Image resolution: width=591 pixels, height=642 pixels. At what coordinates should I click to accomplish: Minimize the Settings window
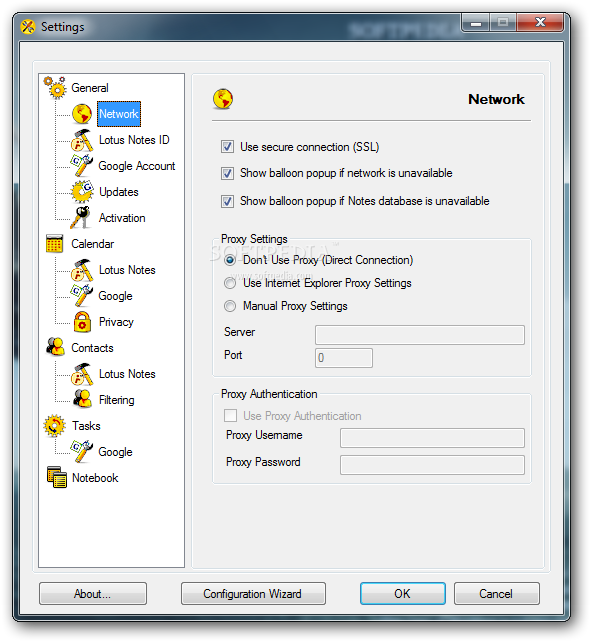click(x=476, y=23)
